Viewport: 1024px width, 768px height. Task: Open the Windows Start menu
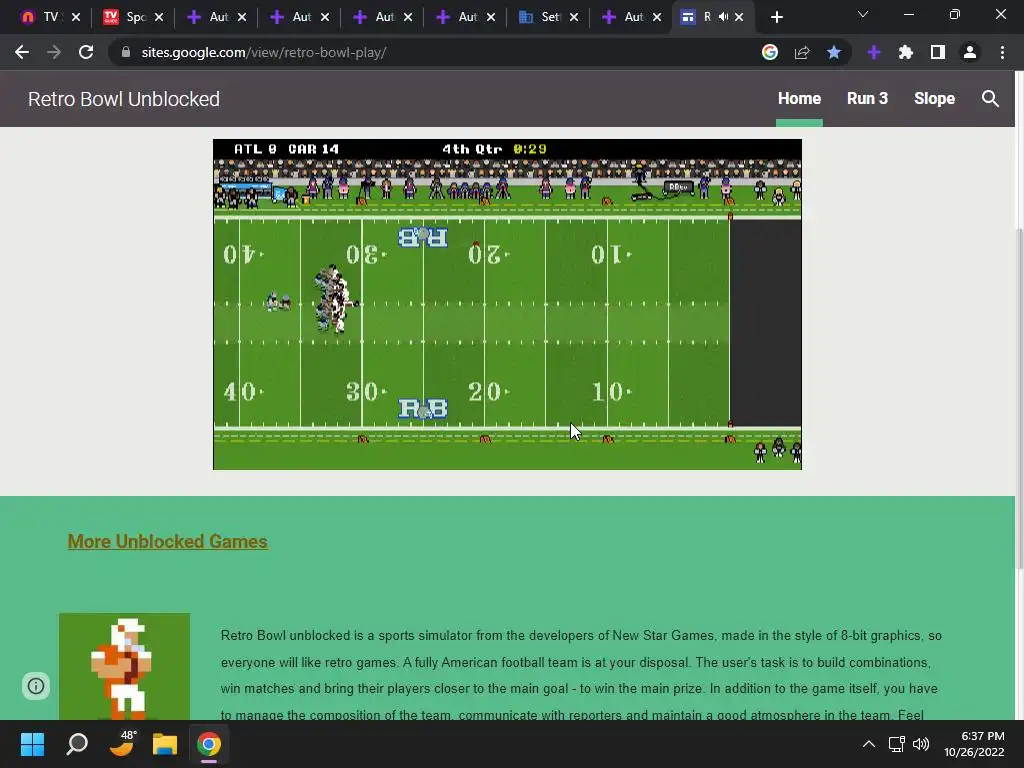[x=32, y=744]
